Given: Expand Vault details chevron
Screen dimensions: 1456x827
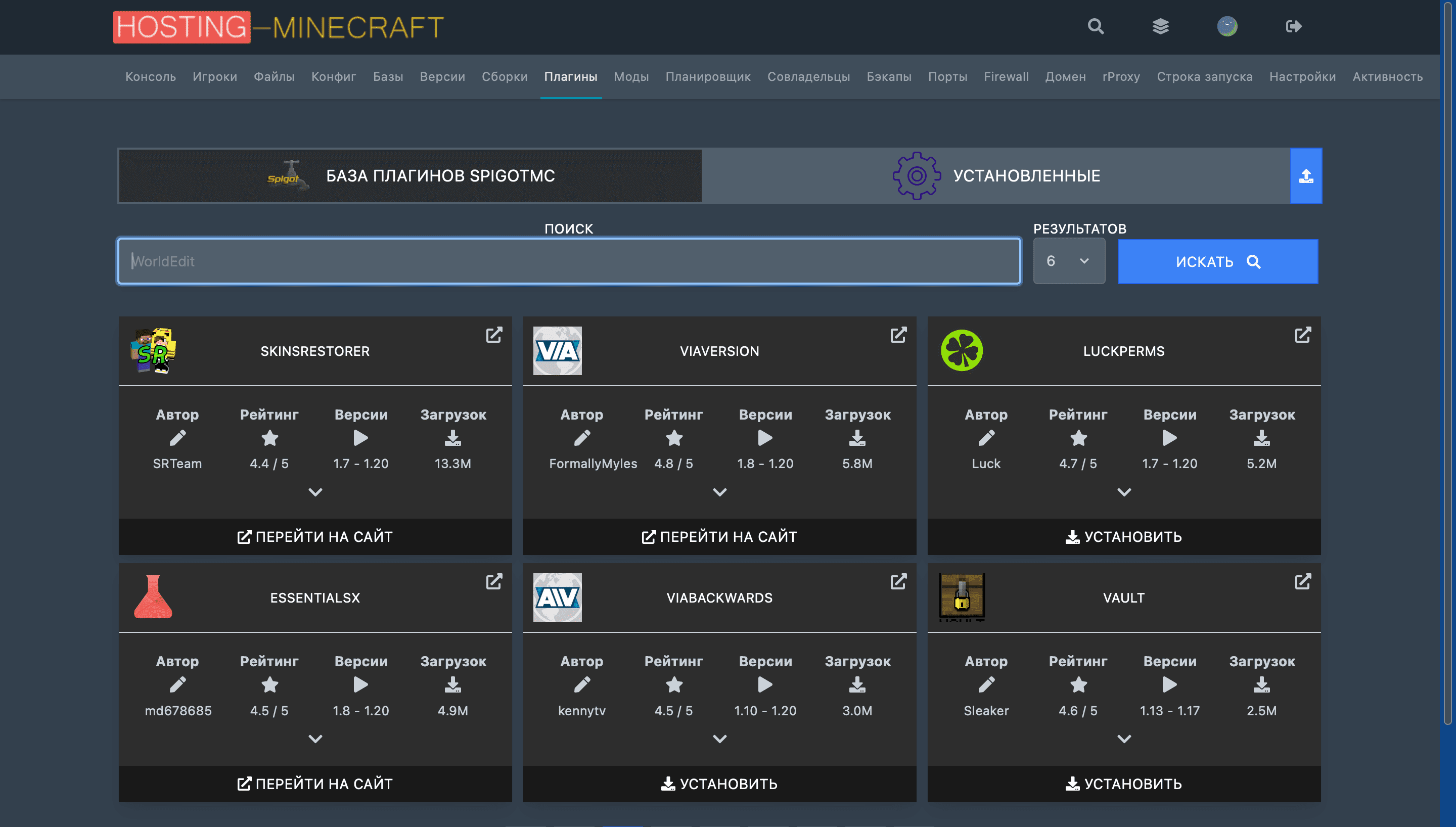Looking at the screenshot, I should (1124, 739).
